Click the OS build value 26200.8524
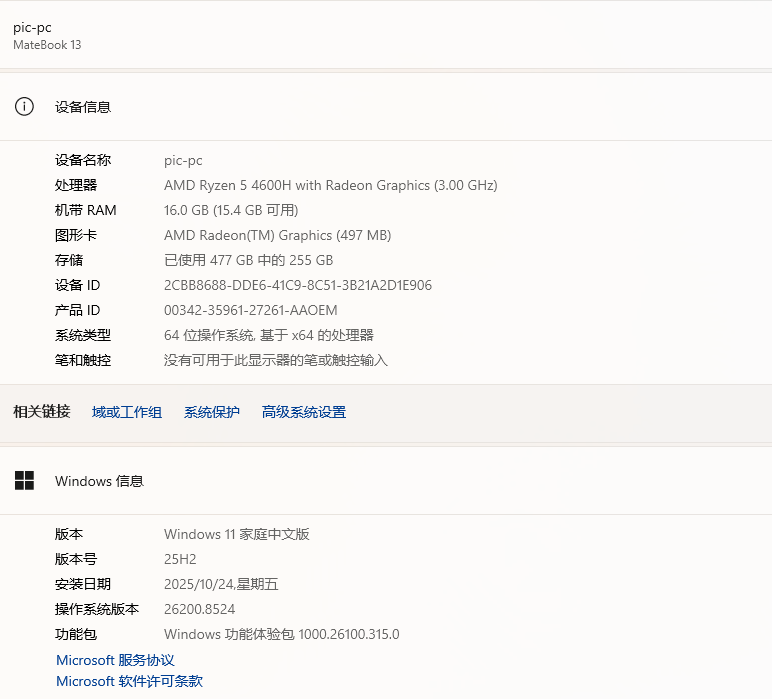This screenshot has width=772, height=699. [x=199, y=609]
